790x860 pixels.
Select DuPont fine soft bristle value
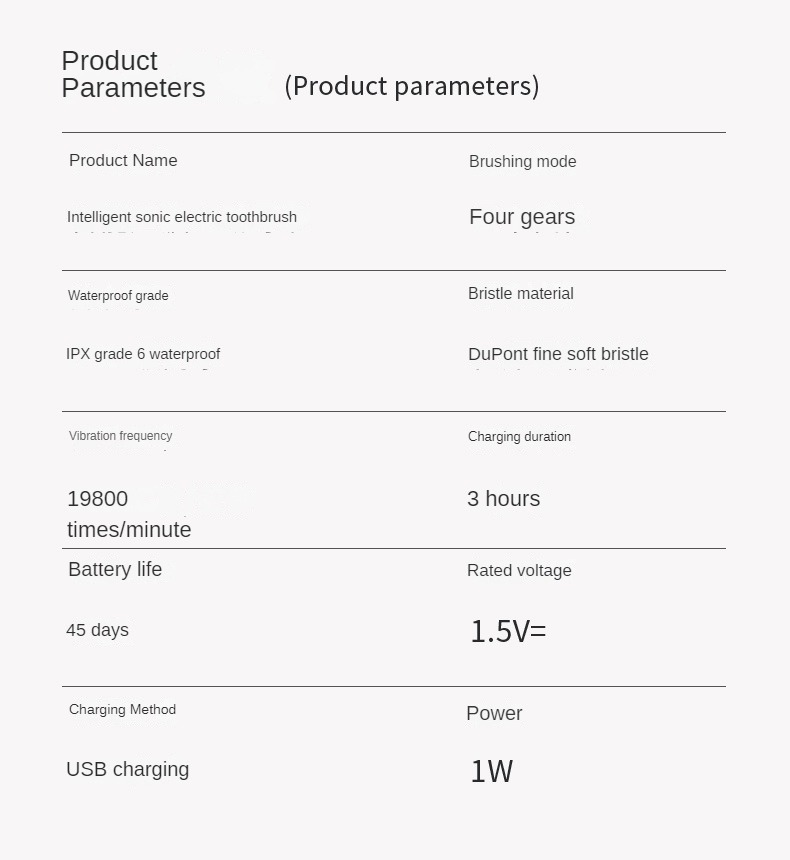point(558,354)
